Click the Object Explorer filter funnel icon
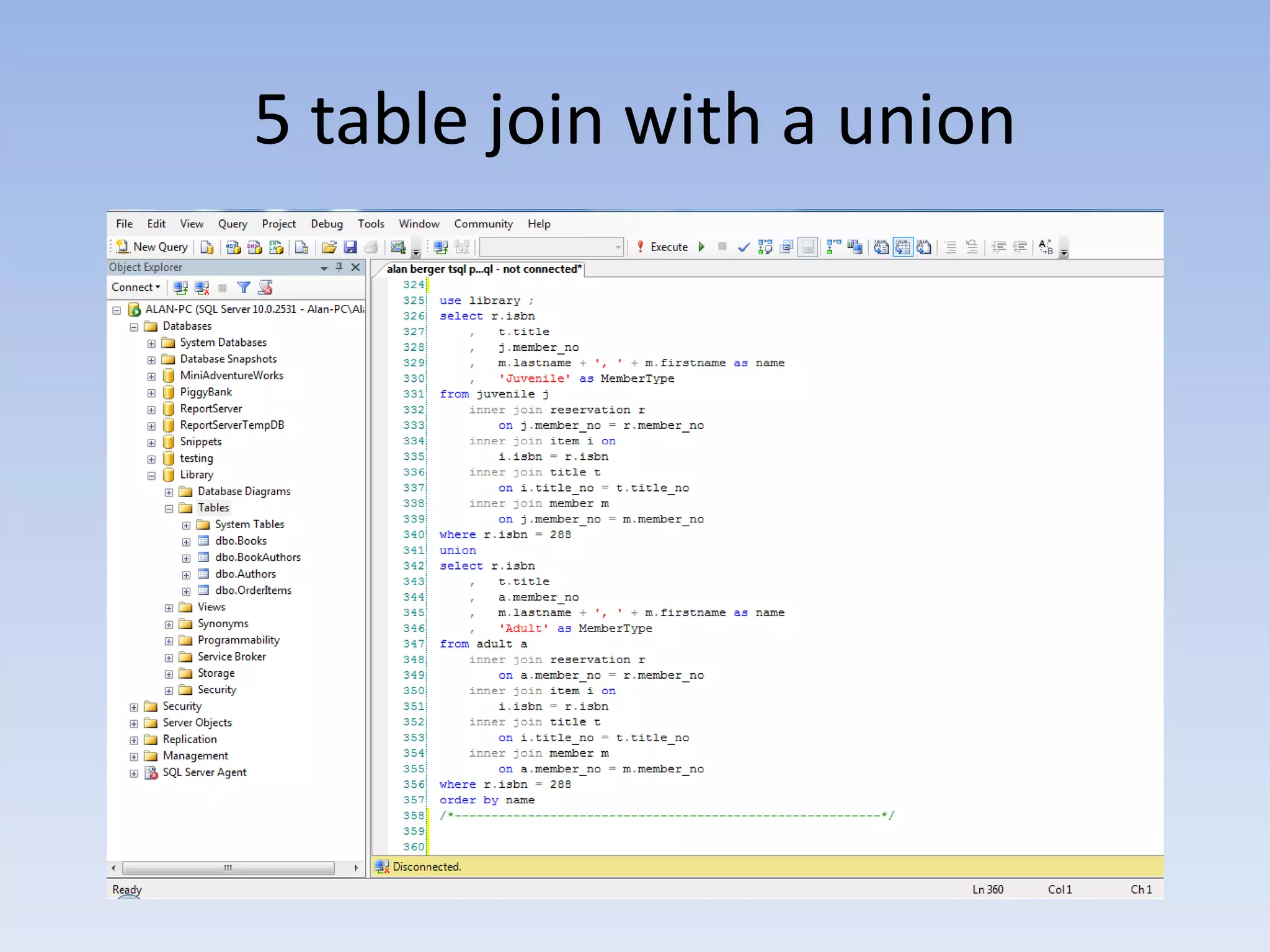1270x952 pixels. [244, 288]
